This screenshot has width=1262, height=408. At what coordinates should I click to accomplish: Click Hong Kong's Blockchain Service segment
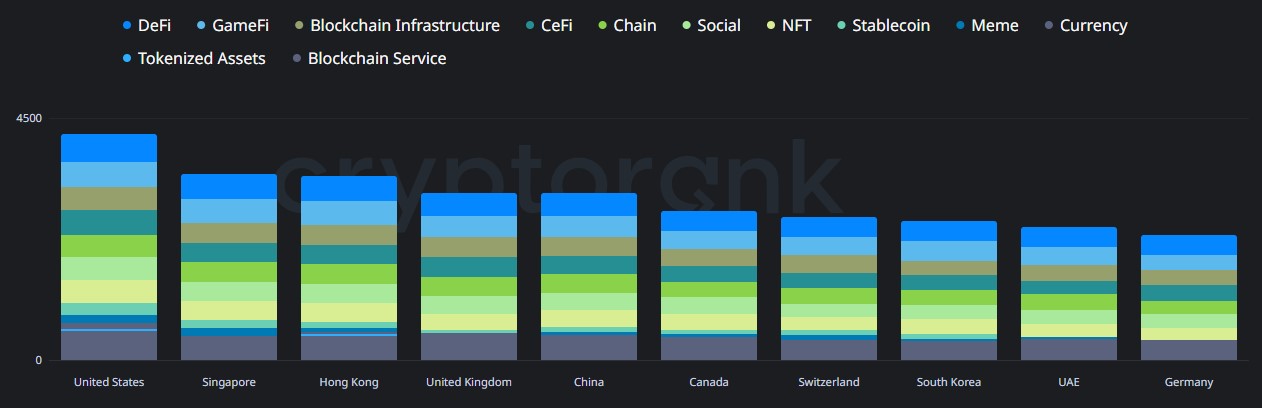pos(349,347)
